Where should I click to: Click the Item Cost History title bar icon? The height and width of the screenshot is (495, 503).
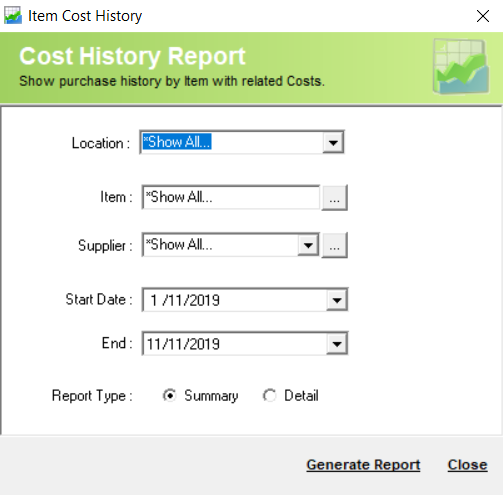tap(13, 16)
